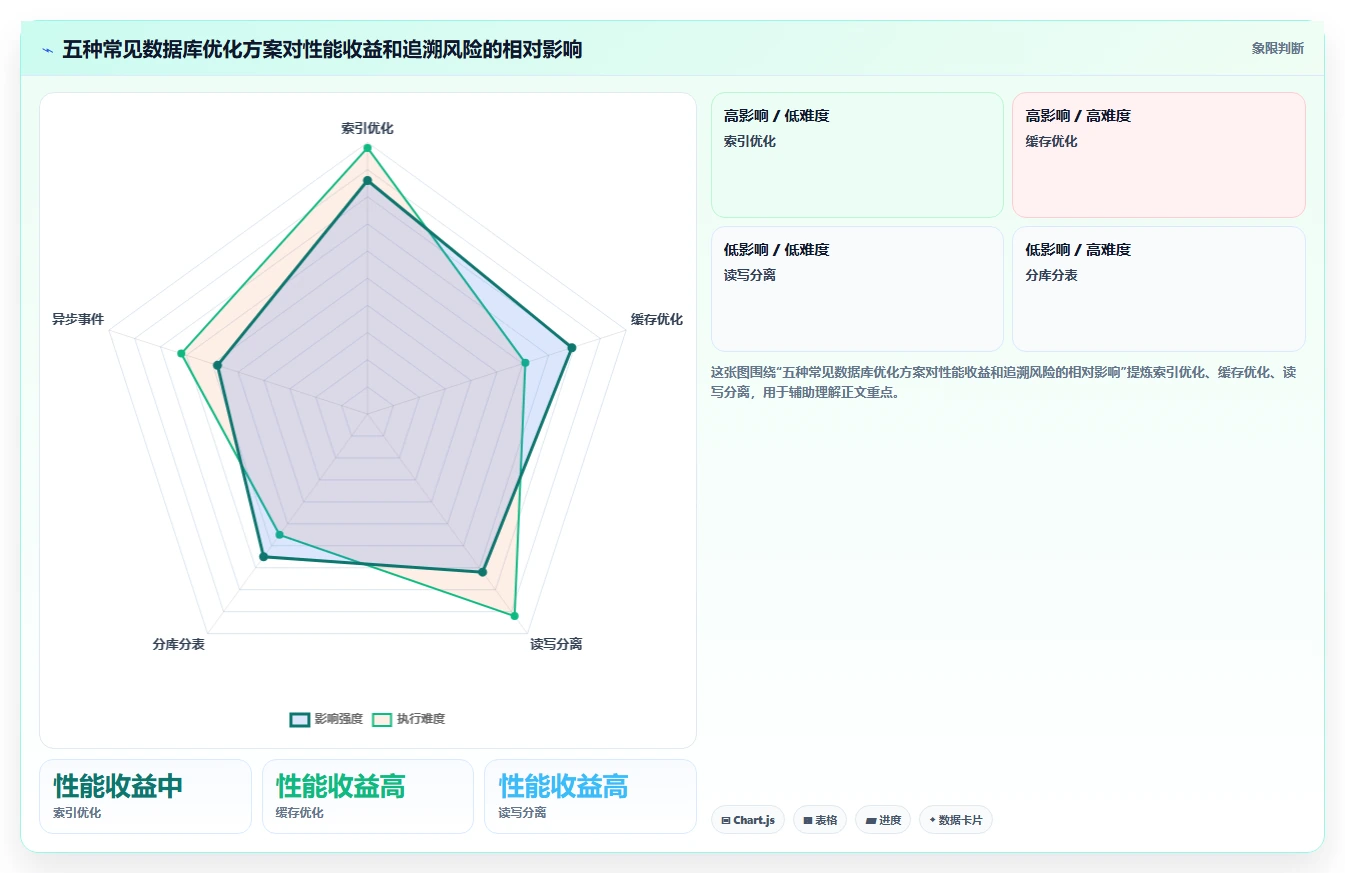Click 缓存优化 inside 高影响 / 高难度 card
Screen dimensions: 1345x873
[x=1052, y=141]
